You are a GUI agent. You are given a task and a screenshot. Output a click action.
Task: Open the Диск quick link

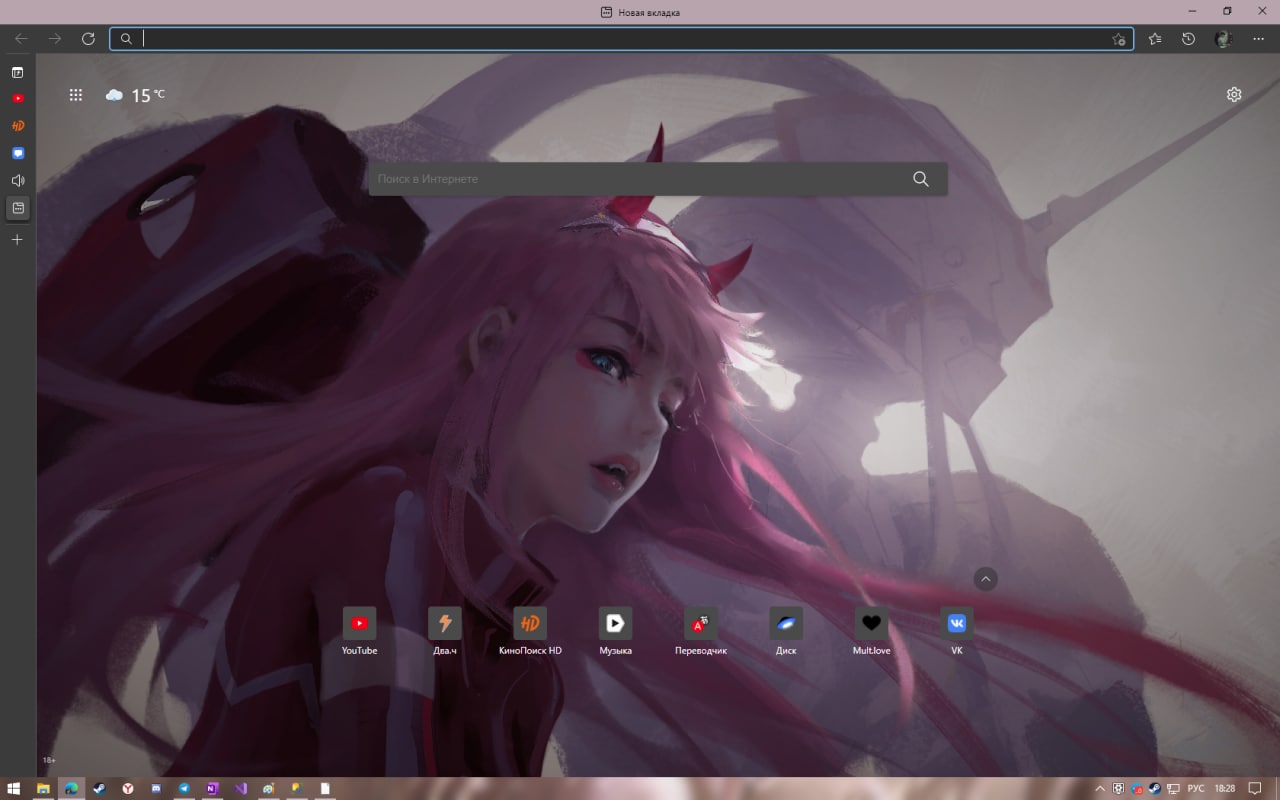(x=786, y=631)
